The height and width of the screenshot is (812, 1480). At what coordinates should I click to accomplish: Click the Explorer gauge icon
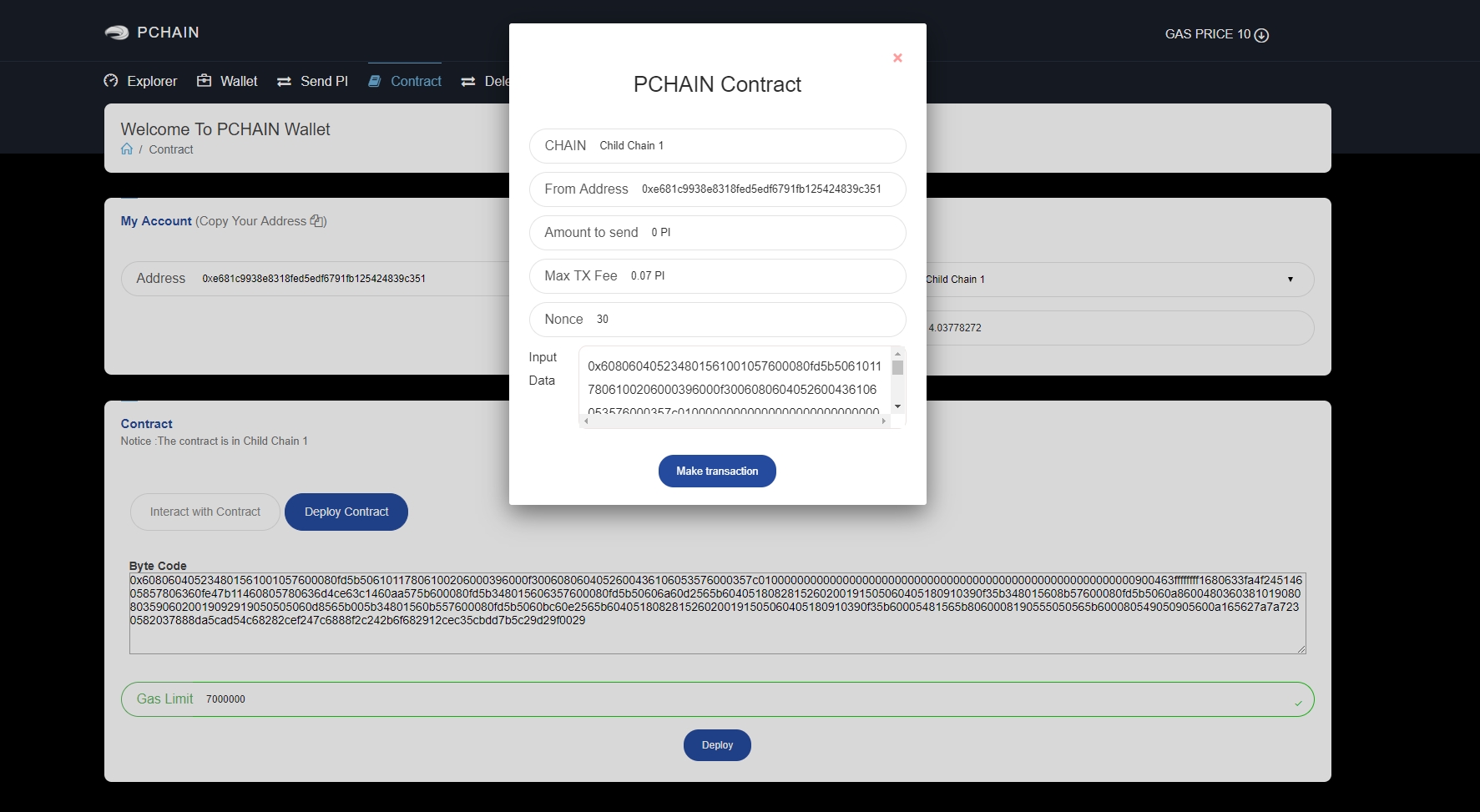click(111, 81)
